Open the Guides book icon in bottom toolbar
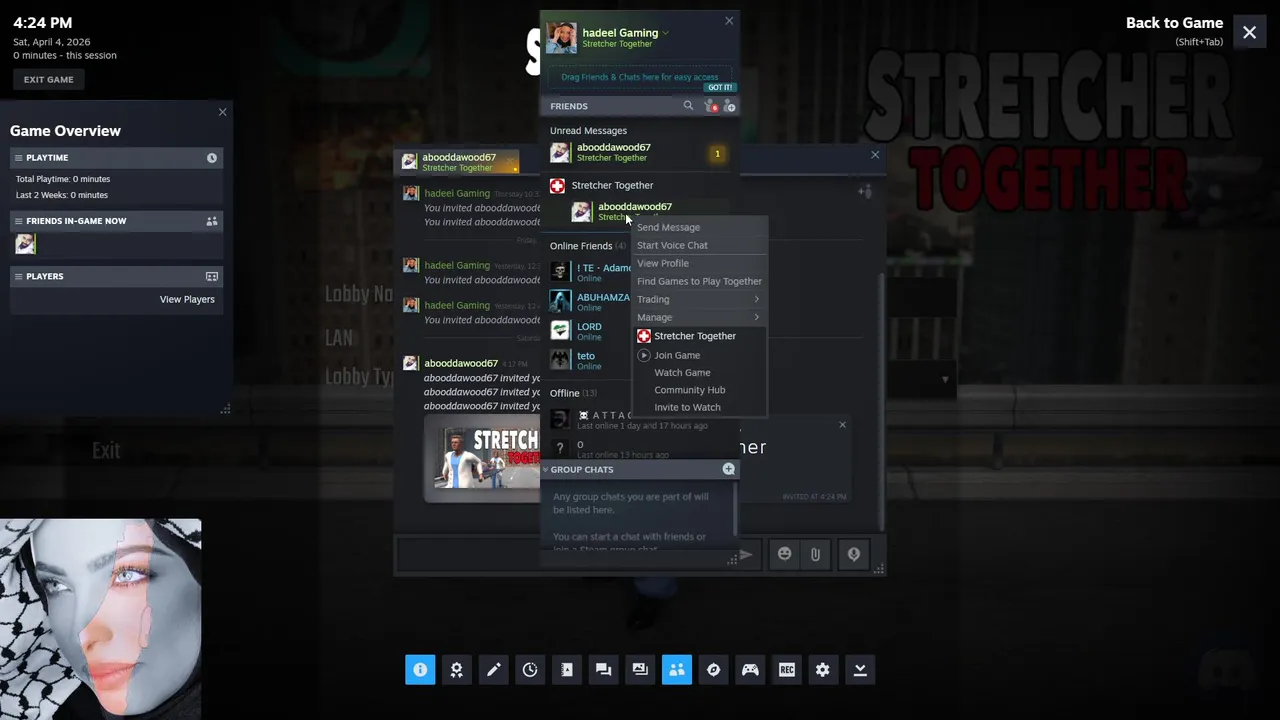 coord(567,670)
